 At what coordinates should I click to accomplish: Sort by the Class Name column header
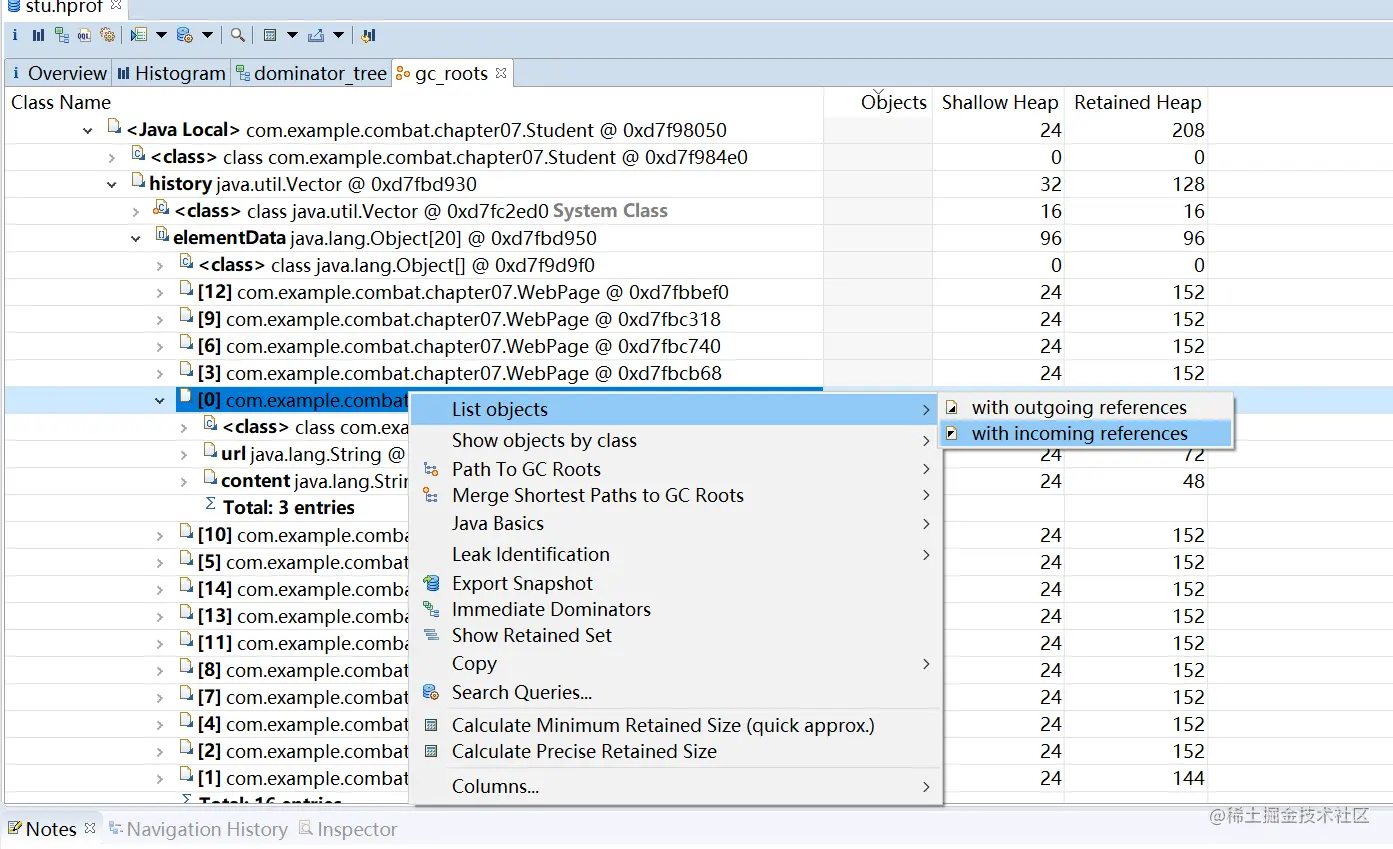pyautogui.click(x=414, y=102)
